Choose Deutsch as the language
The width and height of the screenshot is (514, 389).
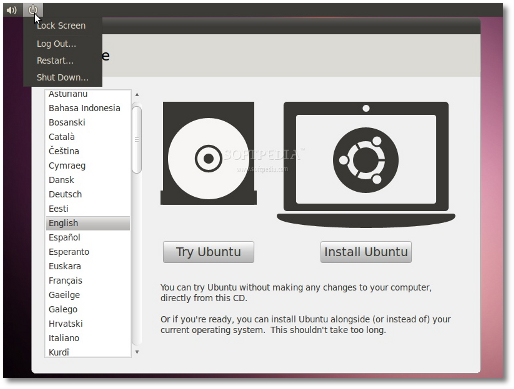click(x=88, y=194)
